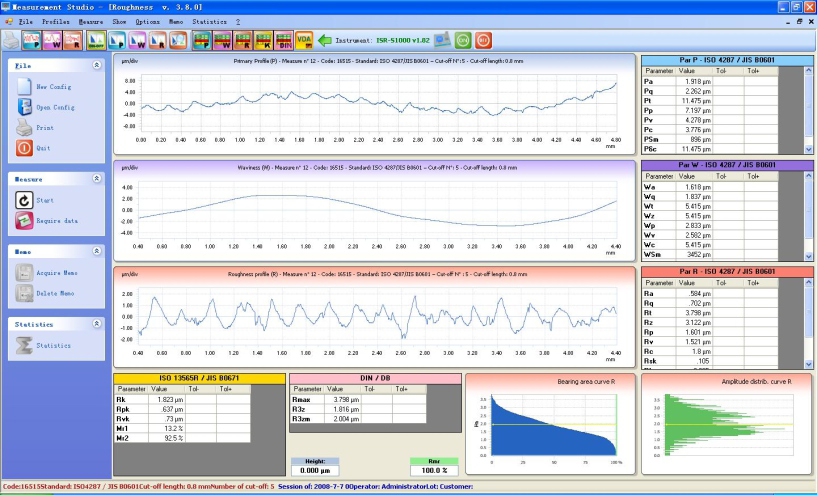Click the DIN parameters toolbar icon
The height and width of the screenshot is (495, 817).
click(x=283, y=40)
